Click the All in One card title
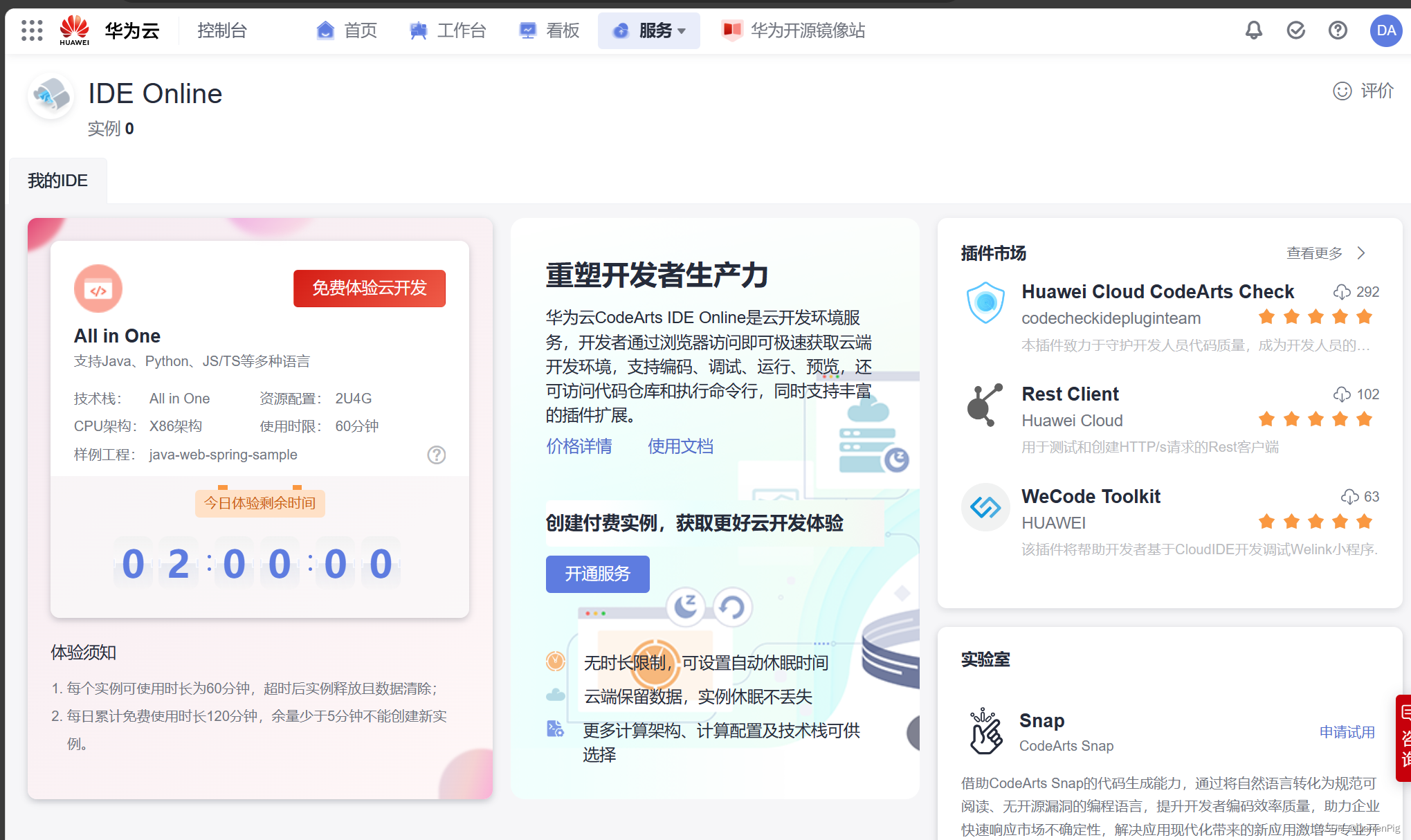This screenshot has width=1411, height=840. click(x=117, y=336)
